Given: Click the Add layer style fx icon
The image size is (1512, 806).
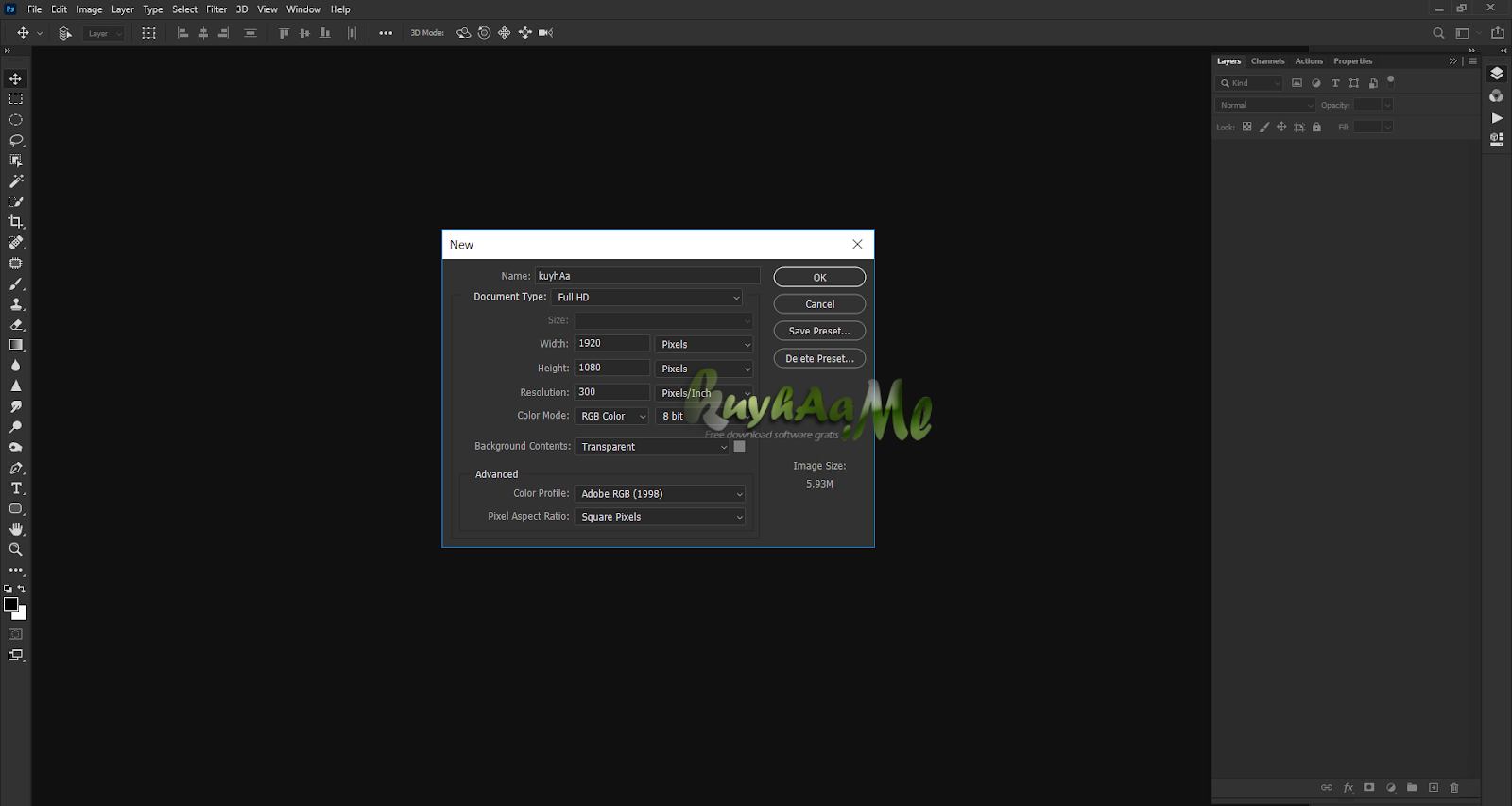Looking at the screenshot, I should coord(1349,787).
